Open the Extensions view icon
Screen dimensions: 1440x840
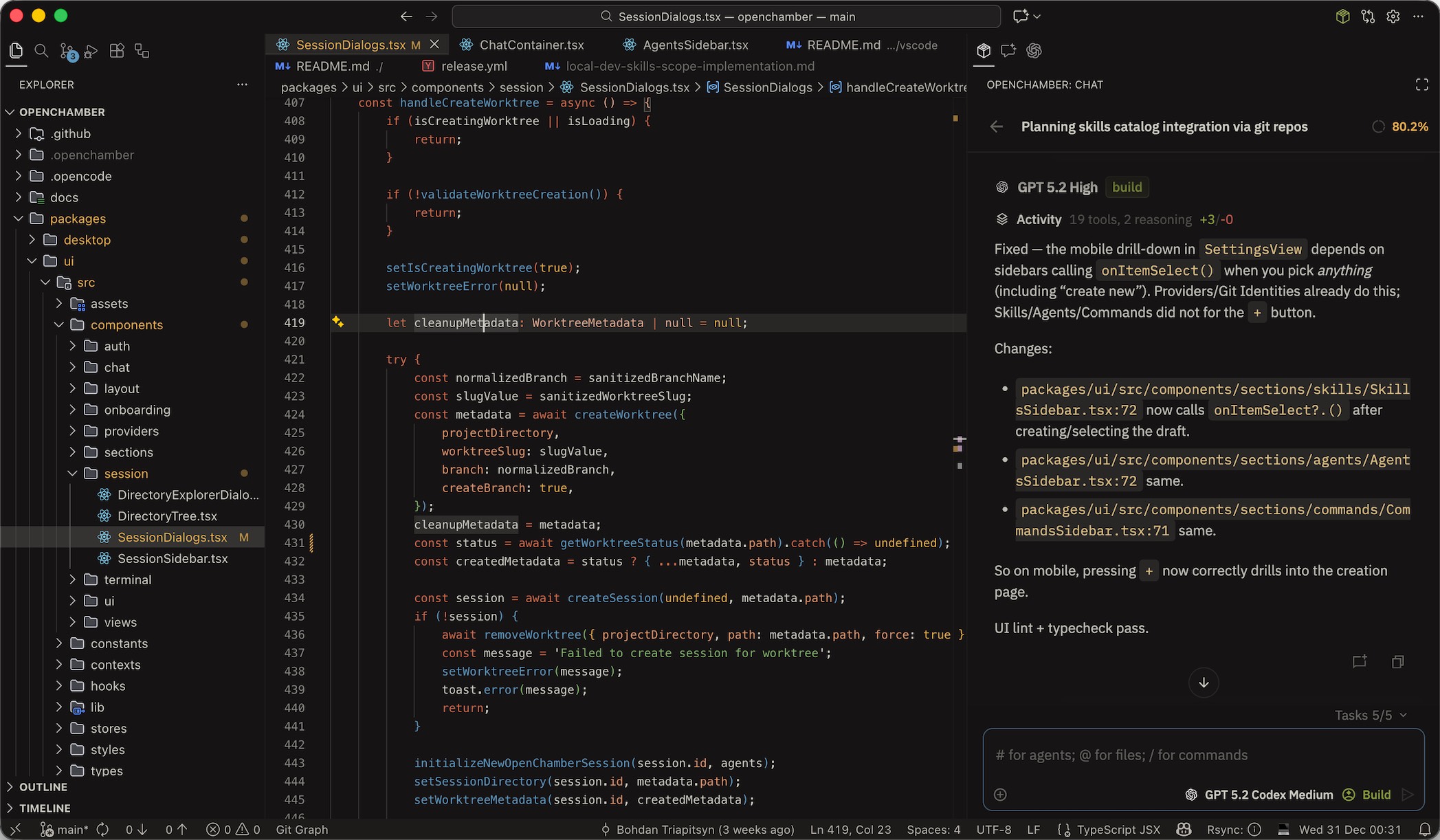coord(117,51)
